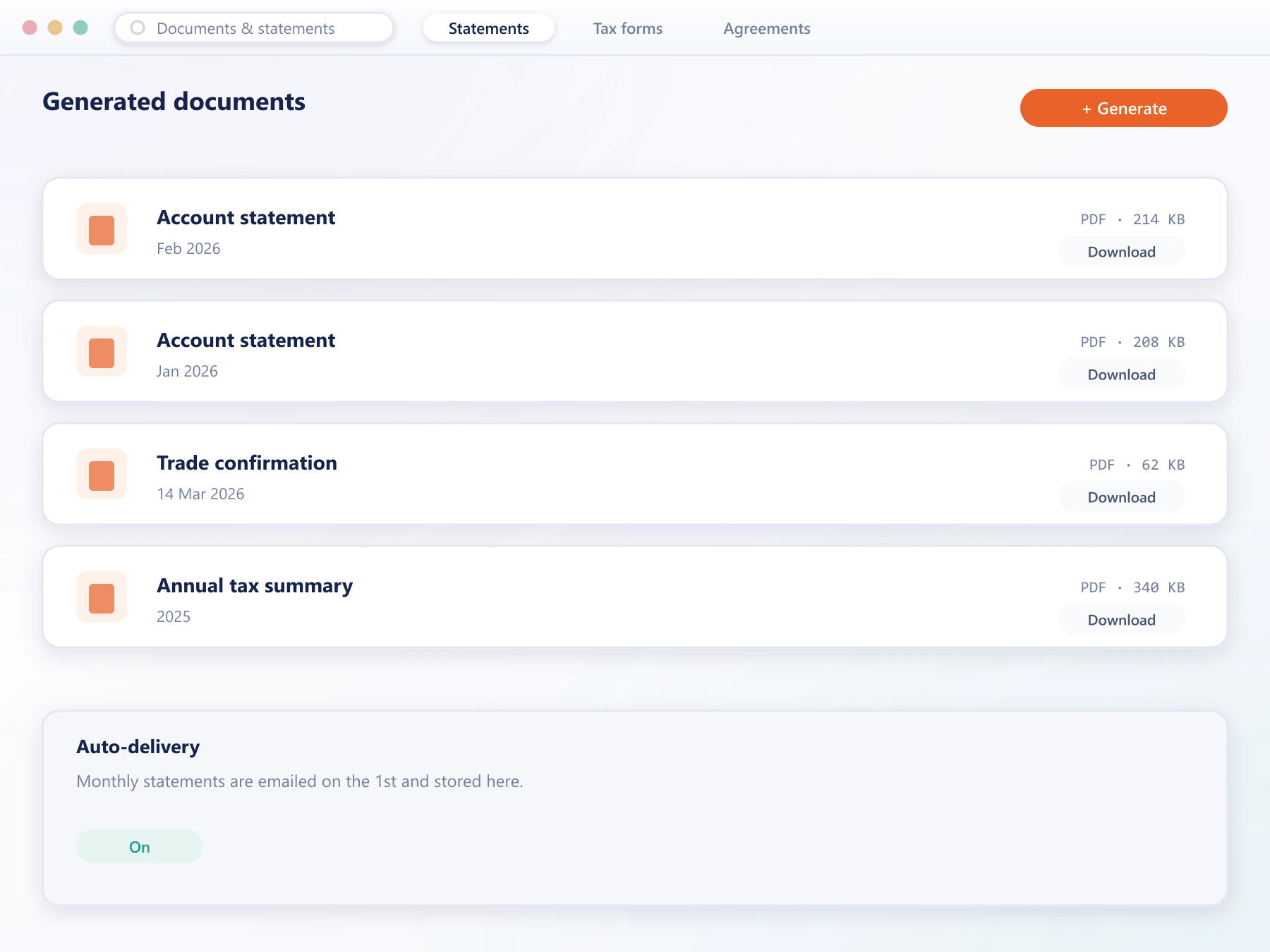Screen dimensions: 1270x952
Task: Click the "Generated documents" heading
Action: pyautogui.click(x=174, y=102)
